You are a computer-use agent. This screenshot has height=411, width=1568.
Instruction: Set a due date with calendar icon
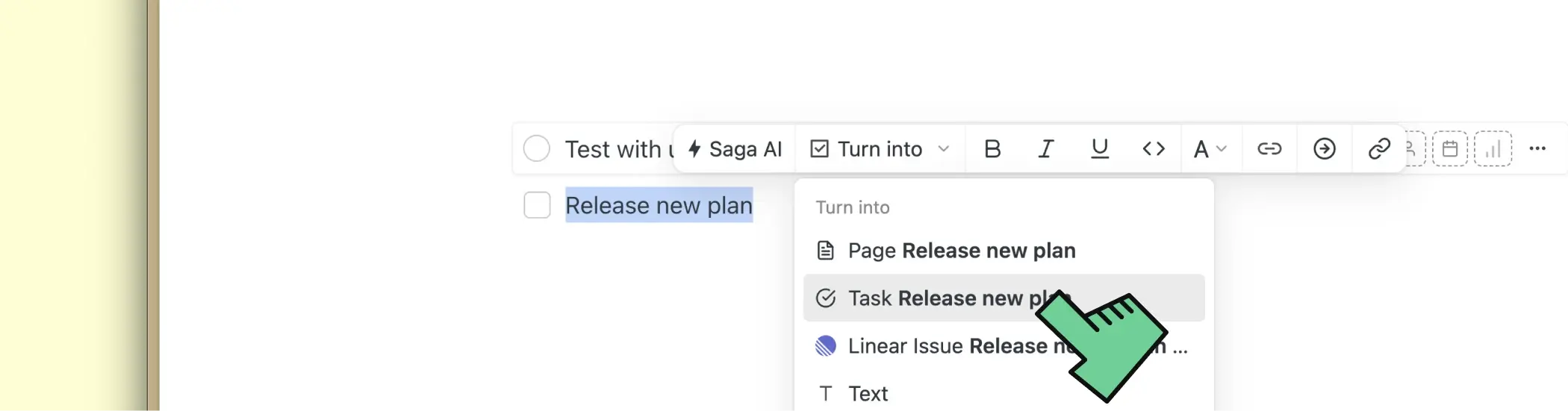(x=1450, y=149)
